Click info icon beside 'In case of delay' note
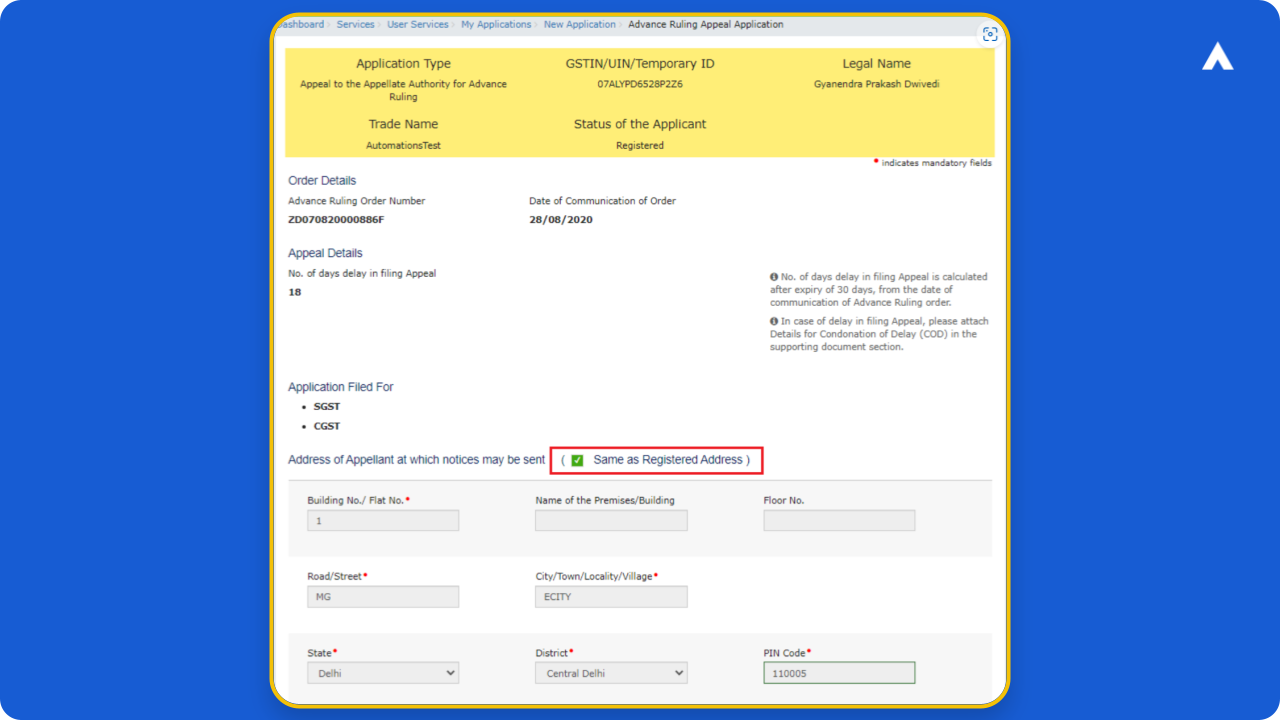Screen dimensions: 1280x720 click(774, 321)
